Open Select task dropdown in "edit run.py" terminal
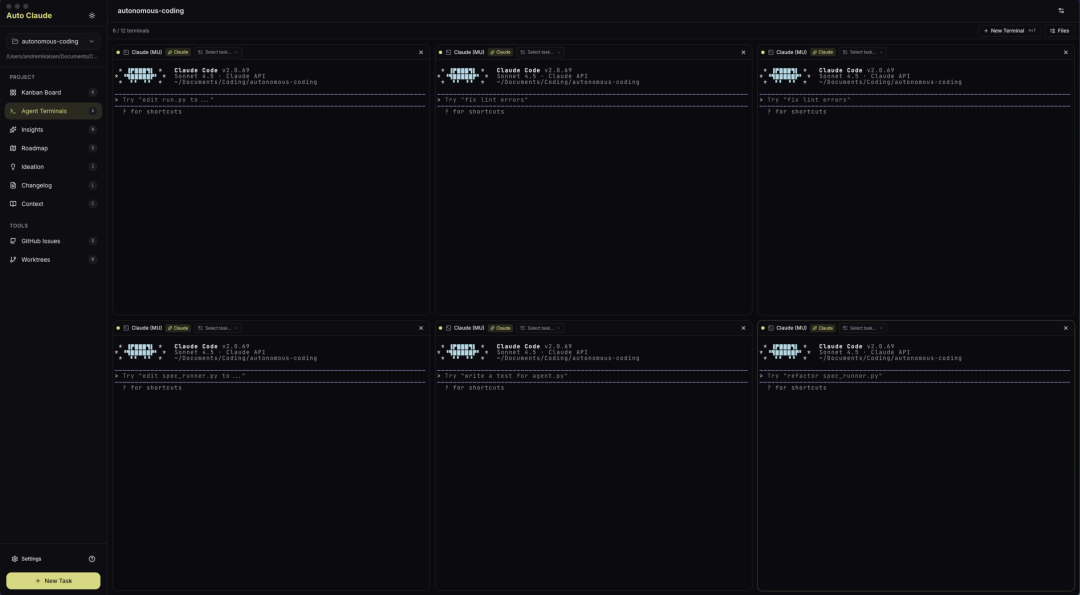This screenshot has width=1080, height=595. 218,52
